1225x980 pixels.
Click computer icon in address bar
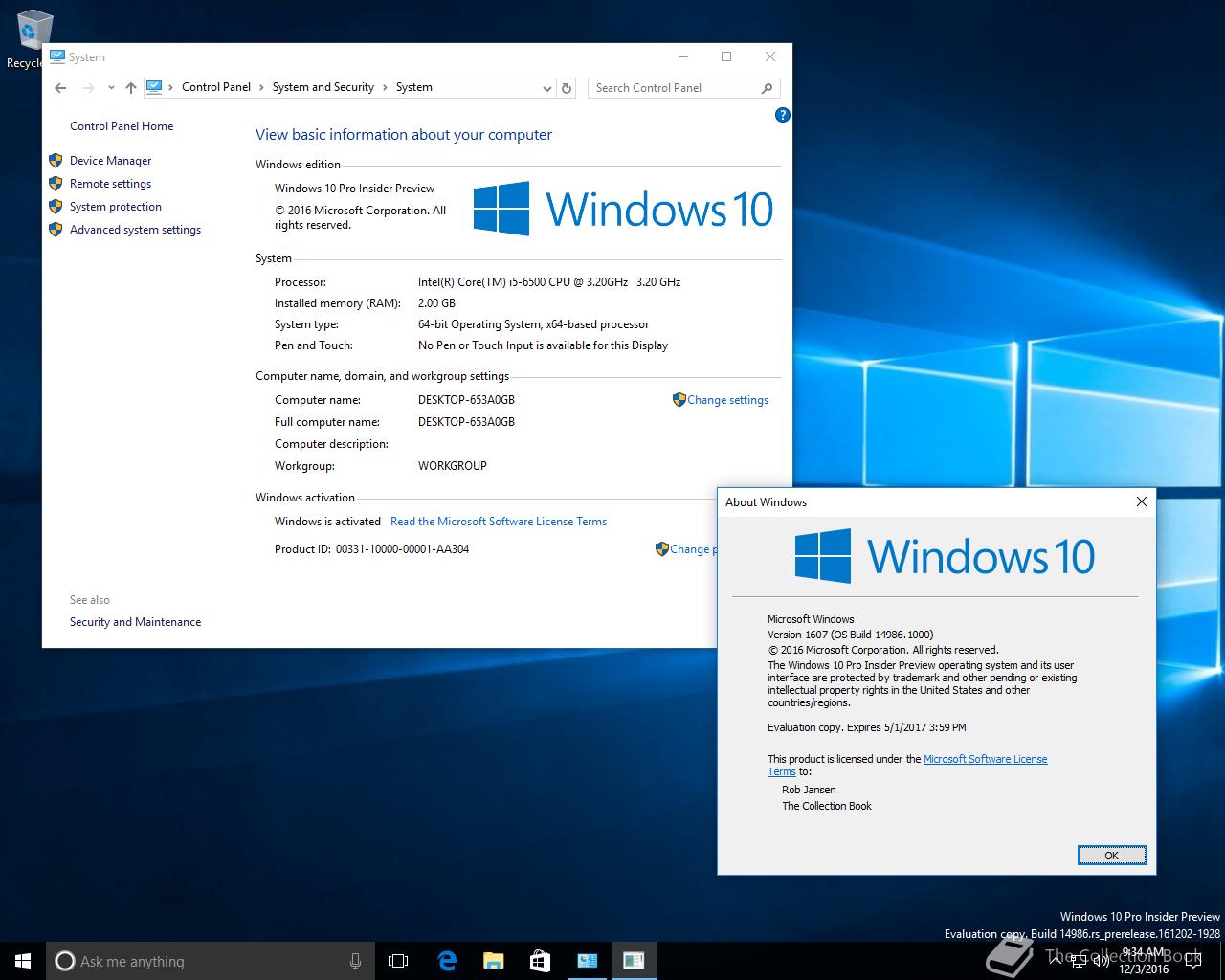pyautogui.click(x=155, y=87)
